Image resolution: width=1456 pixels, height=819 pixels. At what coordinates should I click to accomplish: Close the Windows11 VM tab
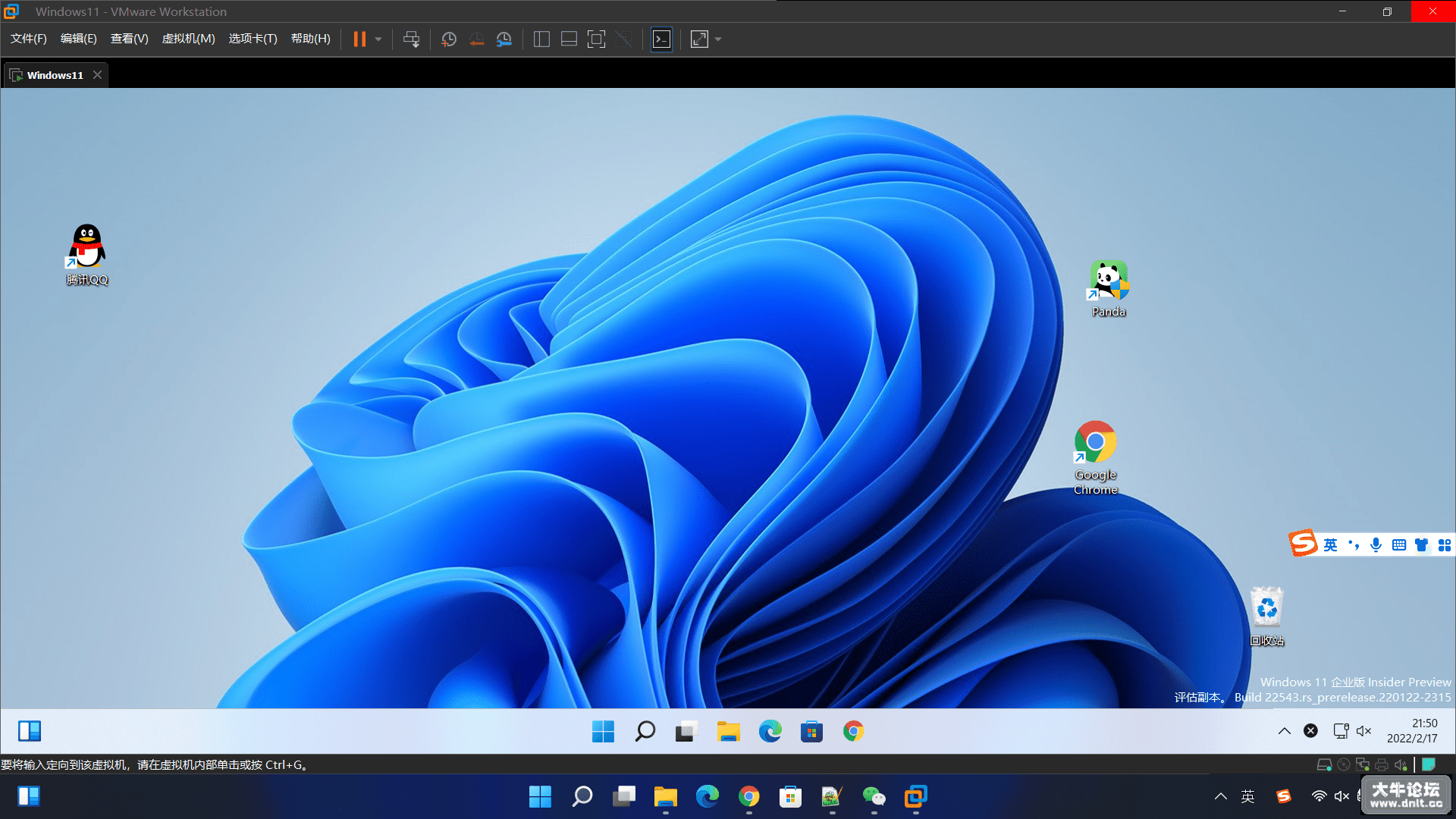pyautogui.click(x=97, y=74)
